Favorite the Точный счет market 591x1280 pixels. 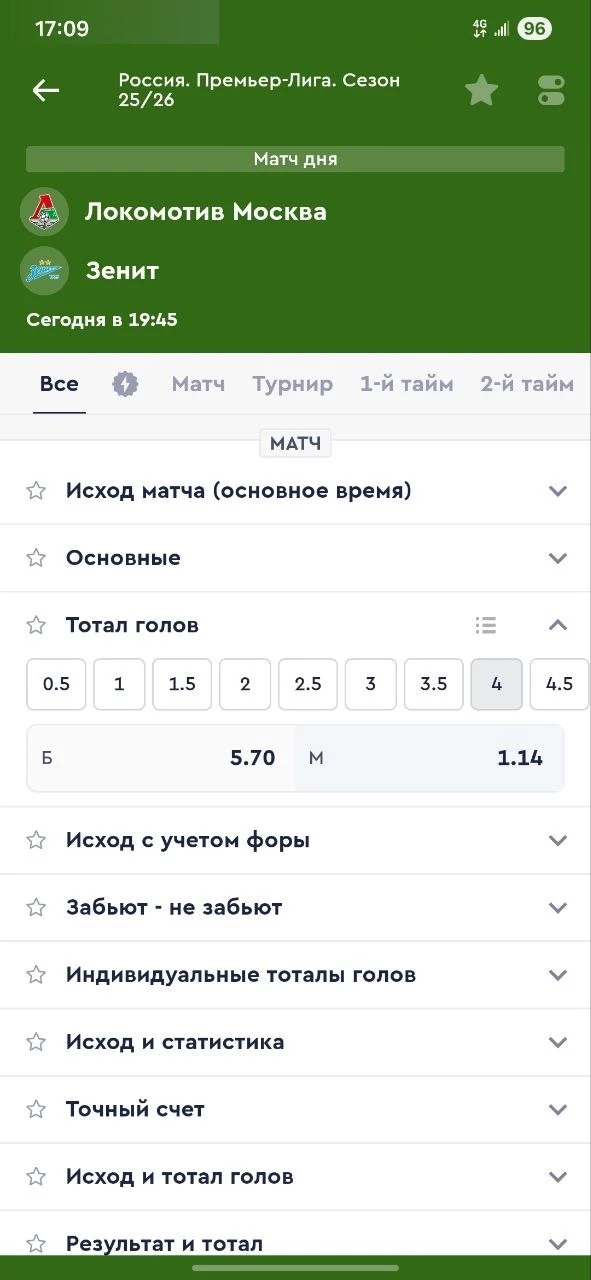point(36,1108)
